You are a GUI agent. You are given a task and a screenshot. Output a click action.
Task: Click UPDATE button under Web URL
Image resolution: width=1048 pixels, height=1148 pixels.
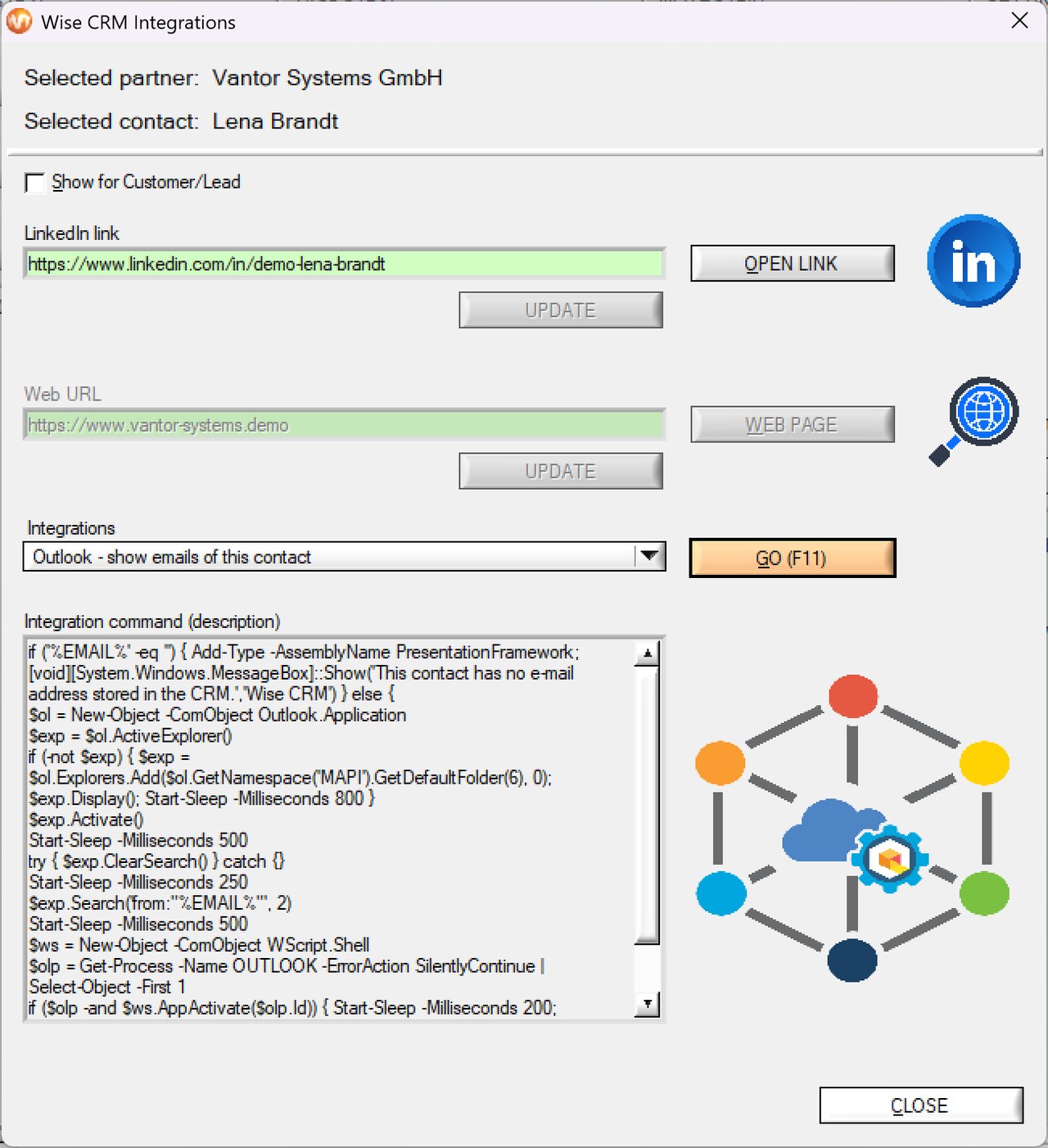pos(561,472)
